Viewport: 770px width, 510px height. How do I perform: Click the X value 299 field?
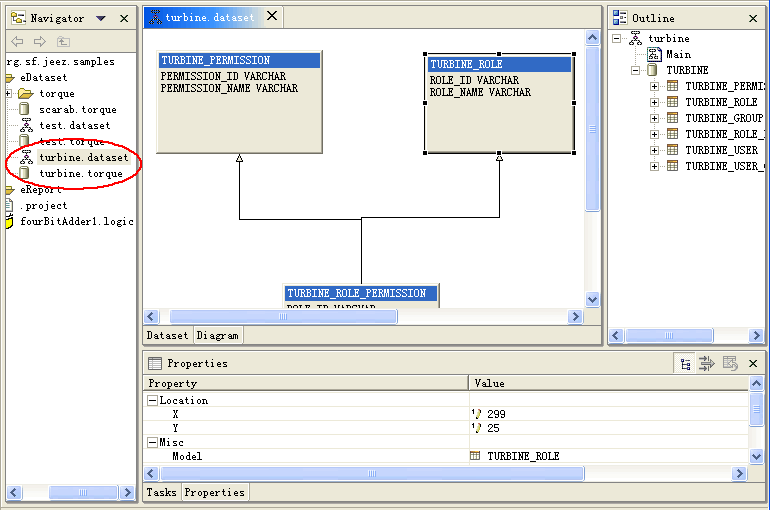click(x=609, y=414)
